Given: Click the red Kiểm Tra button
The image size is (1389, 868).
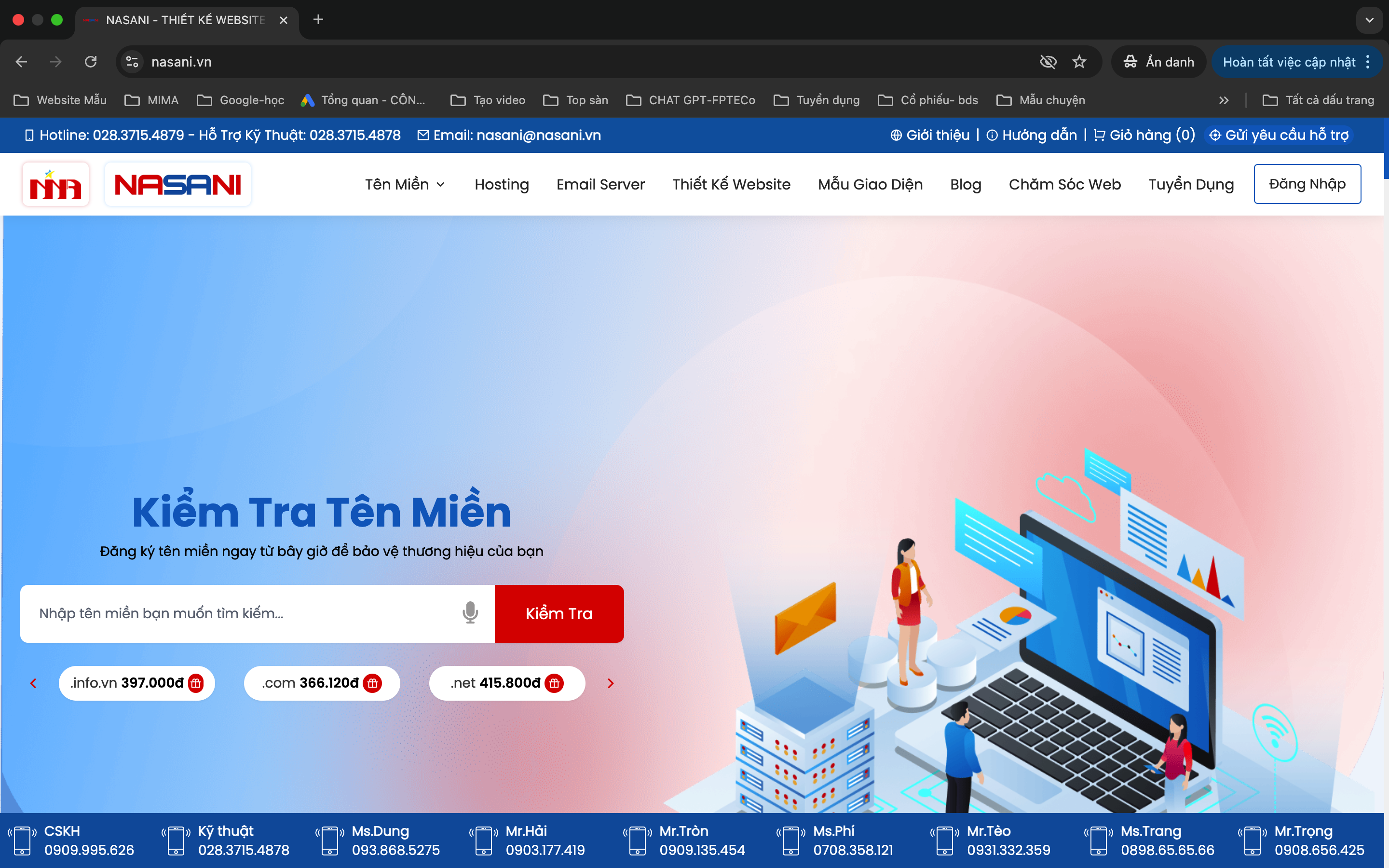Looking at the screenshot, I should 559,614.
